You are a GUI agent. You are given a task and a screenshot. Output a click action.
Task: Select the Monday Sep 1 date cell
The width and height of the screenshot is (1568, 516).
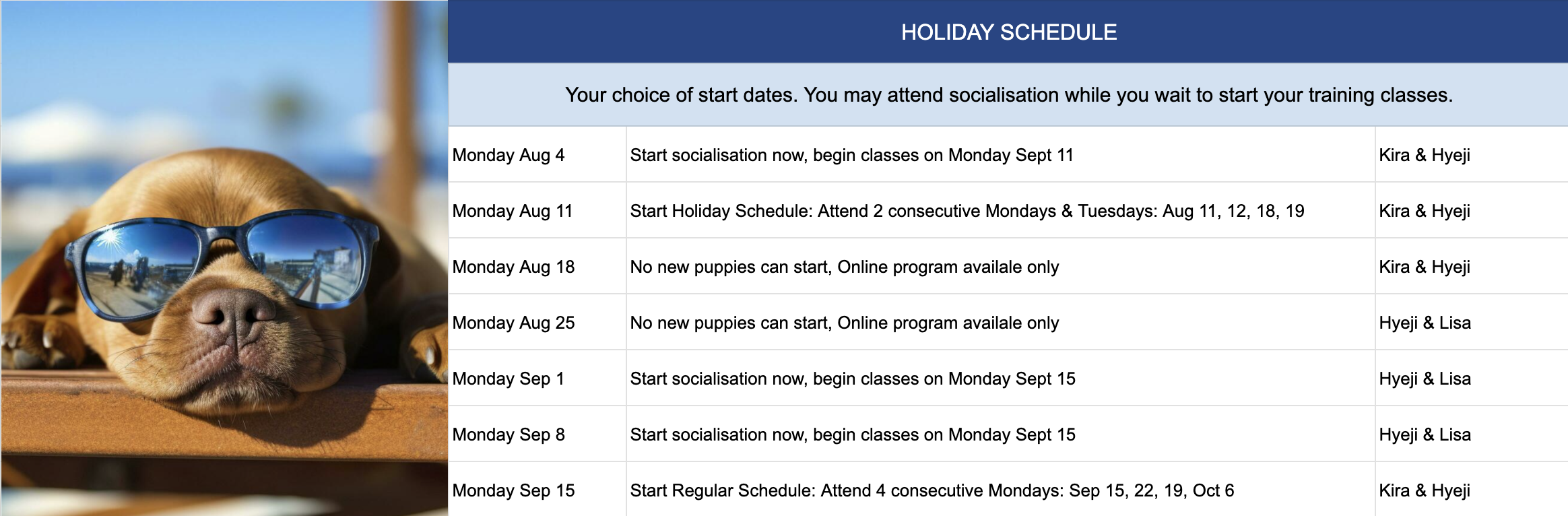click(537, 378)
